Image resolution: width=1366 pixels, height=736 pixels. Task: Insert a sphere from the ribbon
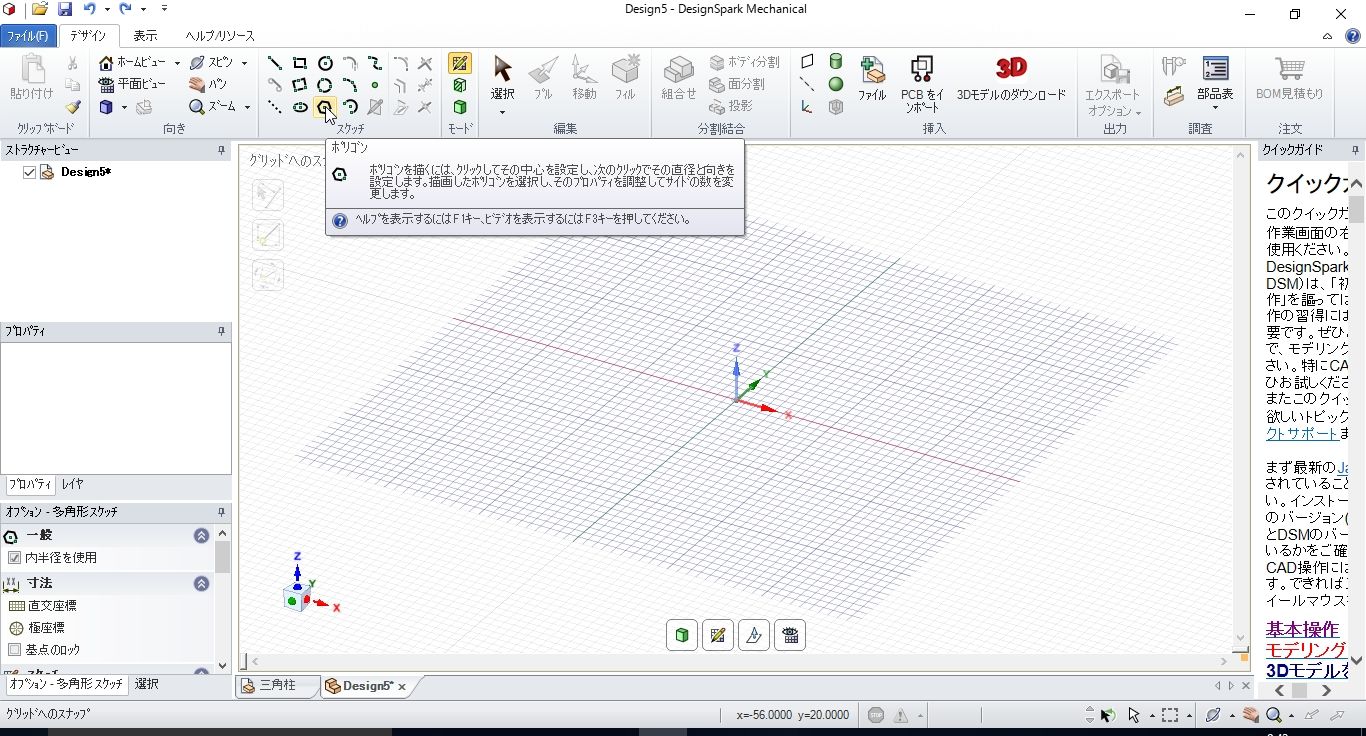[x=836, y=84]
